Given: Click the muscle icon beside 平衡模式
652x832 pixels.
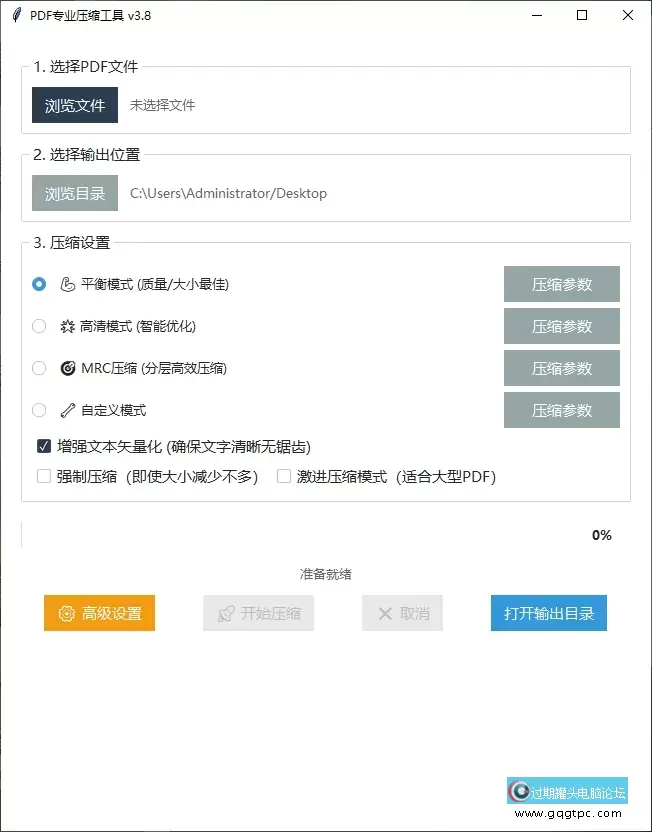Looking at the screenshot, I should 67,284.
